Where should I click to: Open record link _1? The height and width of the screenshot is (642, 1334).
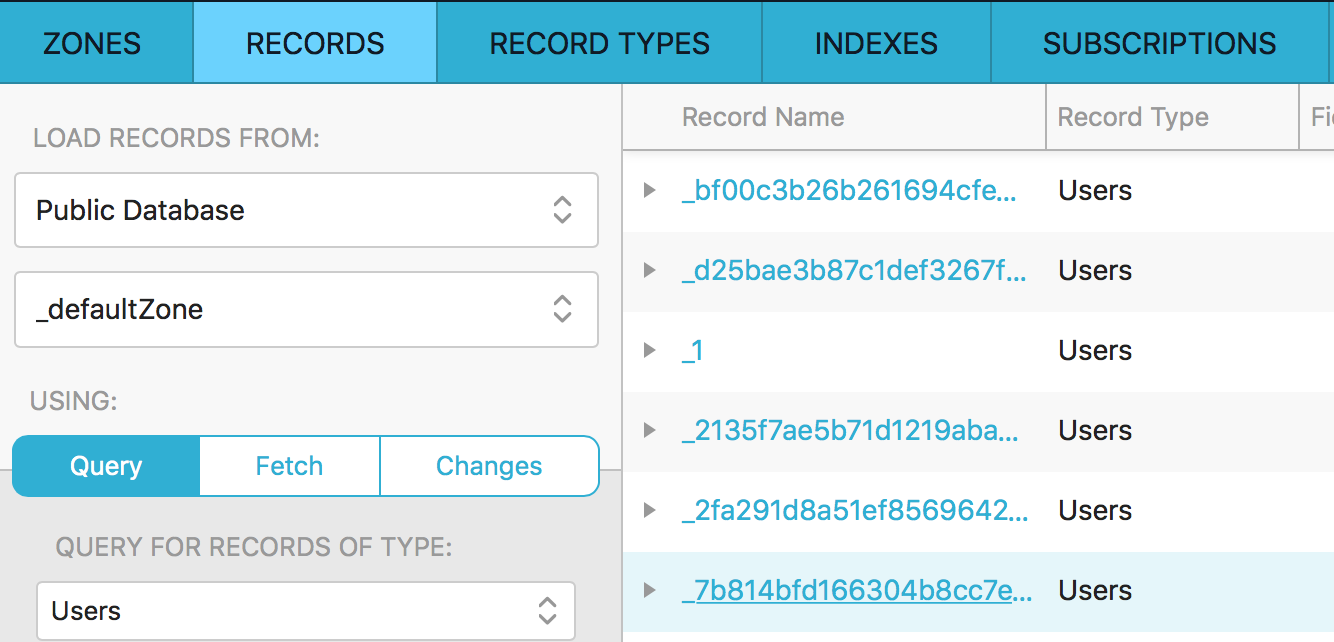point(692,351)
